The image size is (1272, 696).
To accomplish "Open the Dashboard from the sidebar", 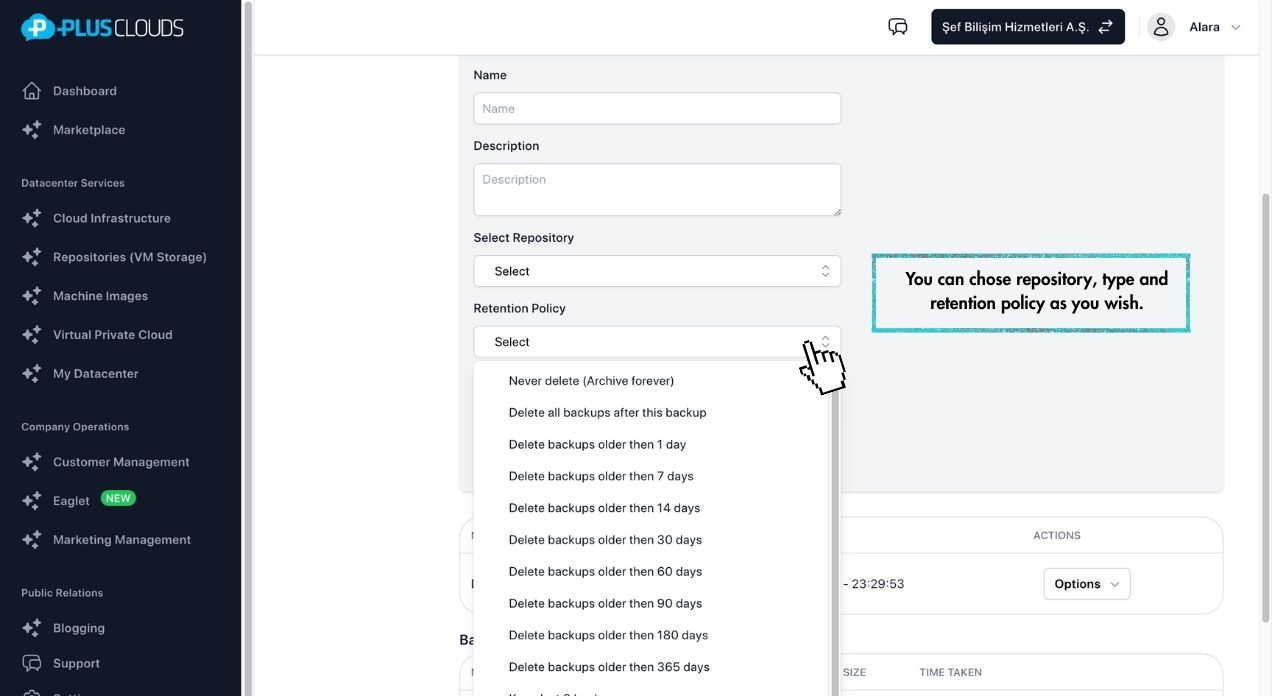I will [84, 90].
